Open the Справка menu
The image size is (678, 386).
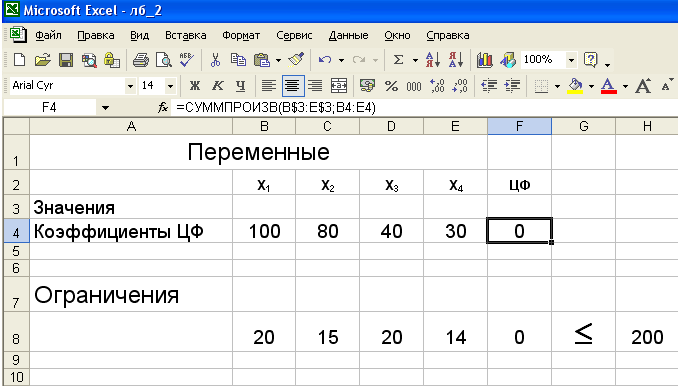448,35
